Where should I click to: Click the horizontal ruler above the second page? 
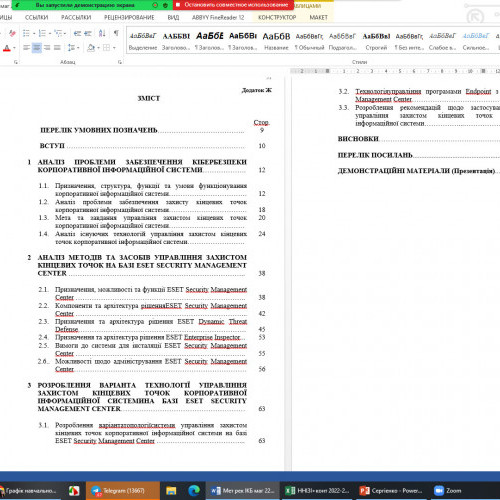(x=395, y=71)
